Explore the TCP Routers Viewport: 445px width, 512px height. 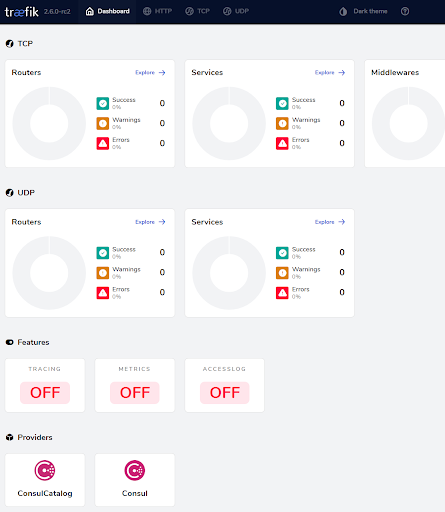(150, 73)
